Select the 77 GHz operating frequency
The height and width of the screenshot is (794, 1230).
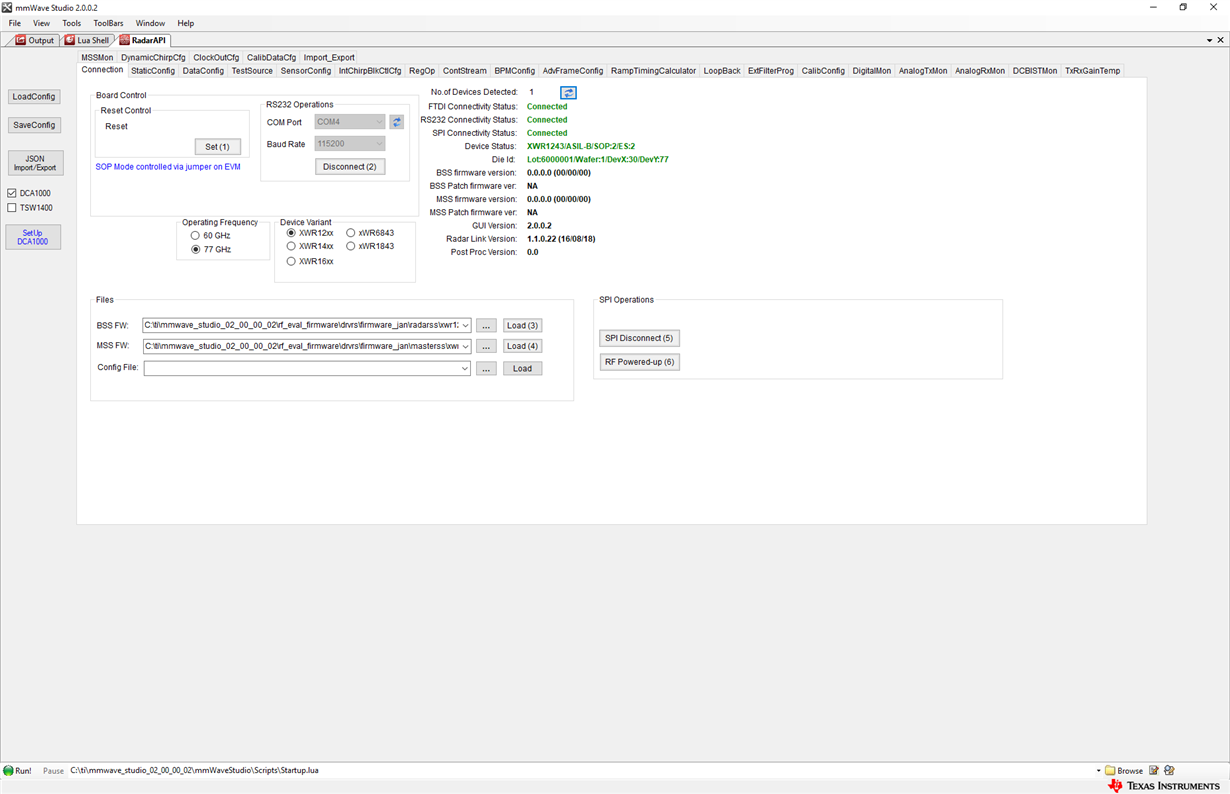coord(195,250)
